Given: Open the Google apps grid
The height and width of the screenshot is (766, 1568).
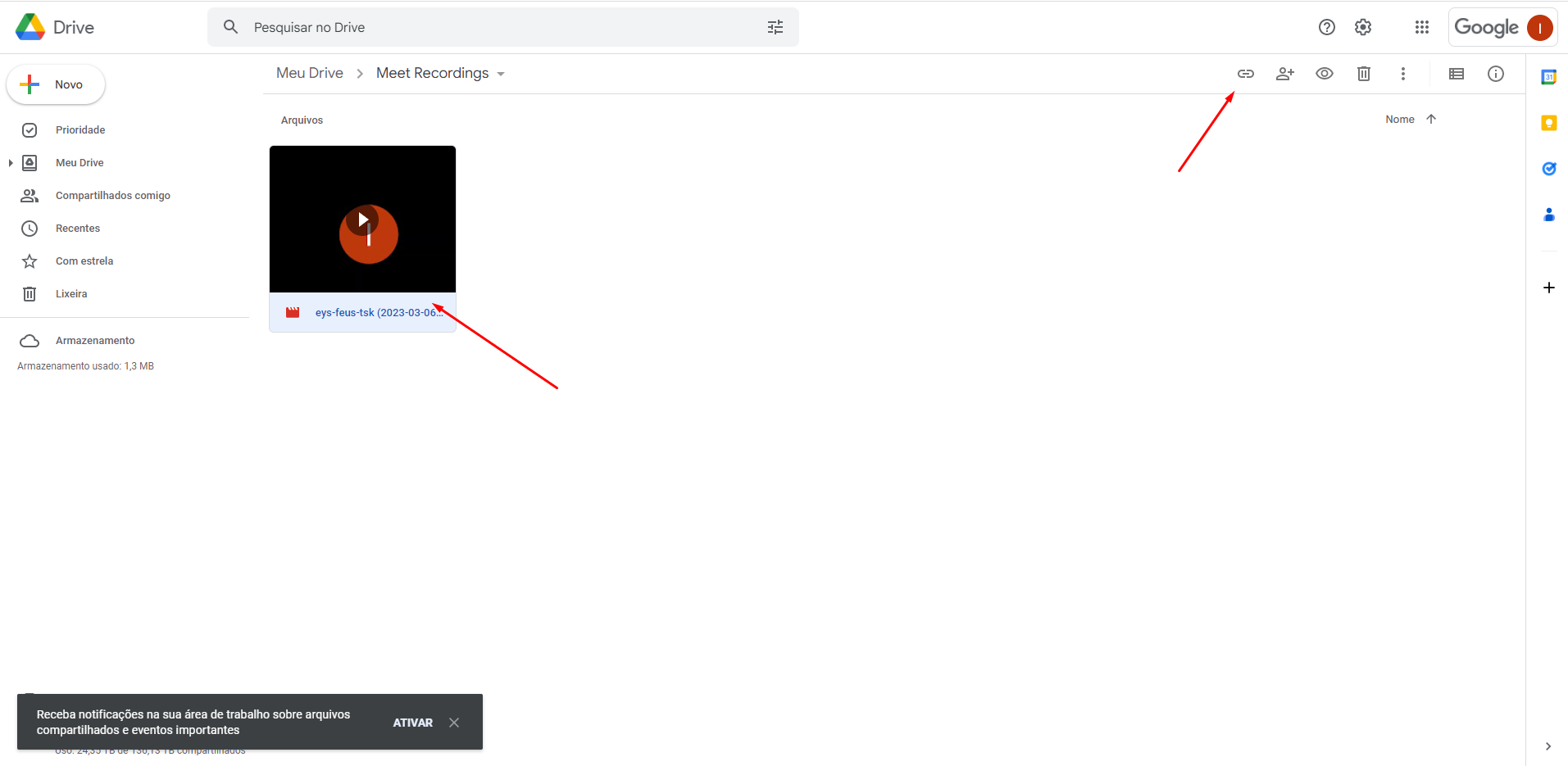Looking at the screenshot, I should (x=1422, y=27).
